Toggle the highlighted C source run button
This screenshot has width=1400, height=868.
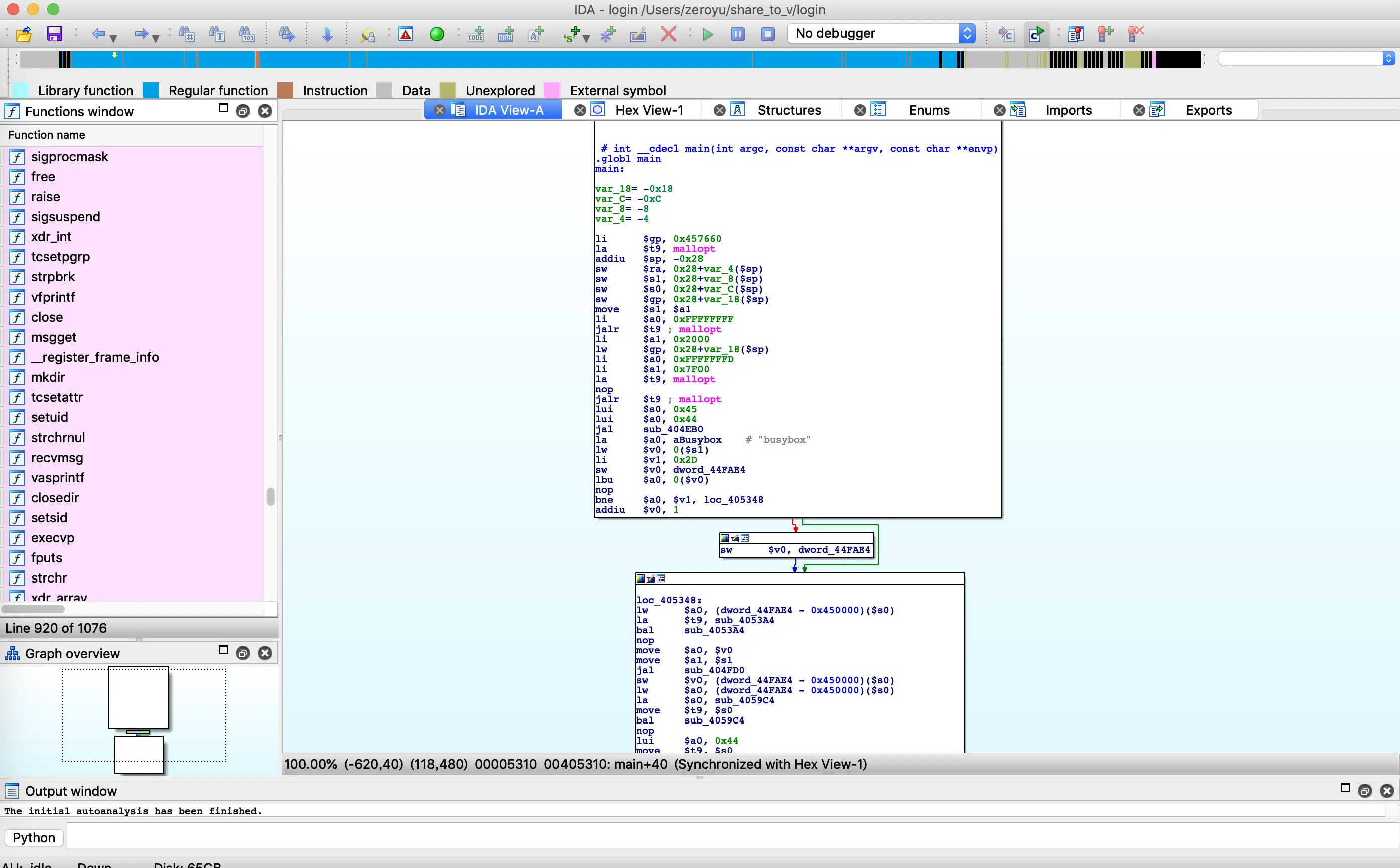pyautogui.click(x=1036, y=34)
